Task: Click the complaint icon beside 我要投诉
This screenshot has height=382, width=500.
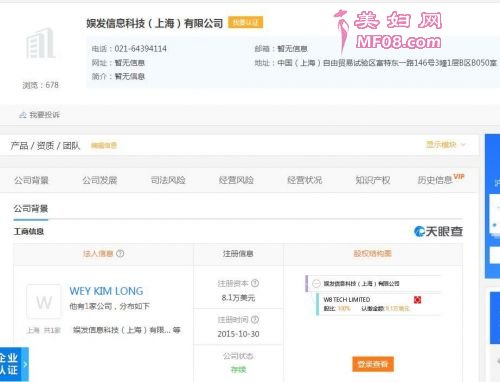Action: 23,115
